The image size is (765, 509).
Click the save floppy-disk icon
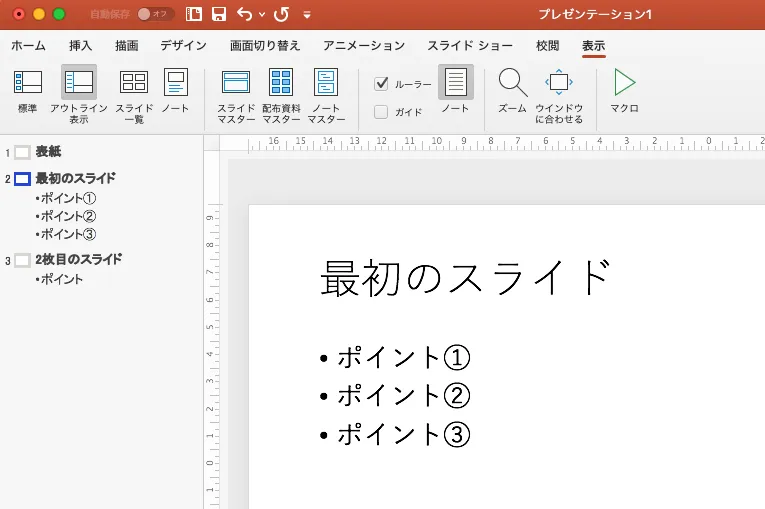pyautogui.click(x=219, y=14)
